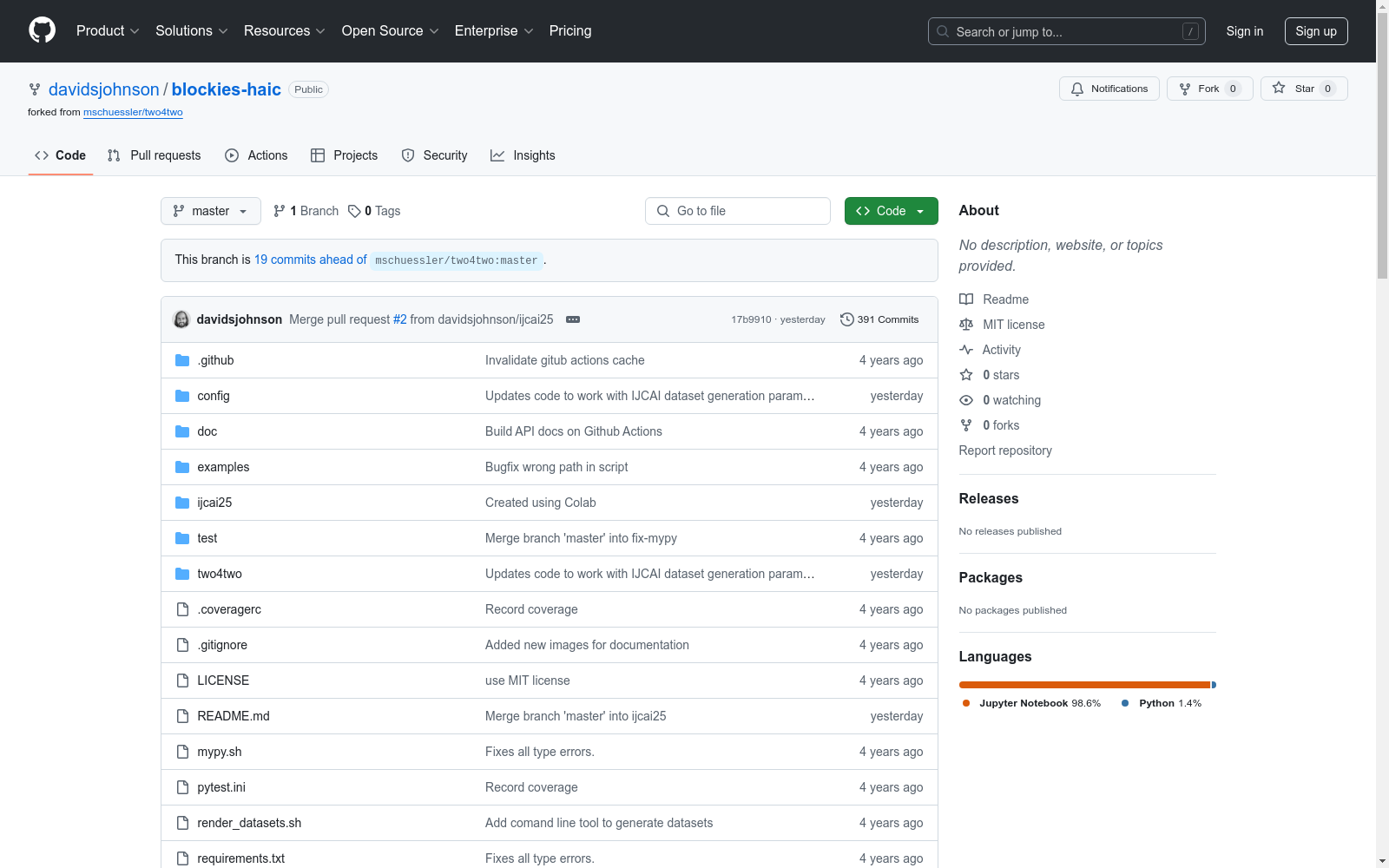Click the Activity pulse icon
1389x868 pixels.
tap(966, 350)
